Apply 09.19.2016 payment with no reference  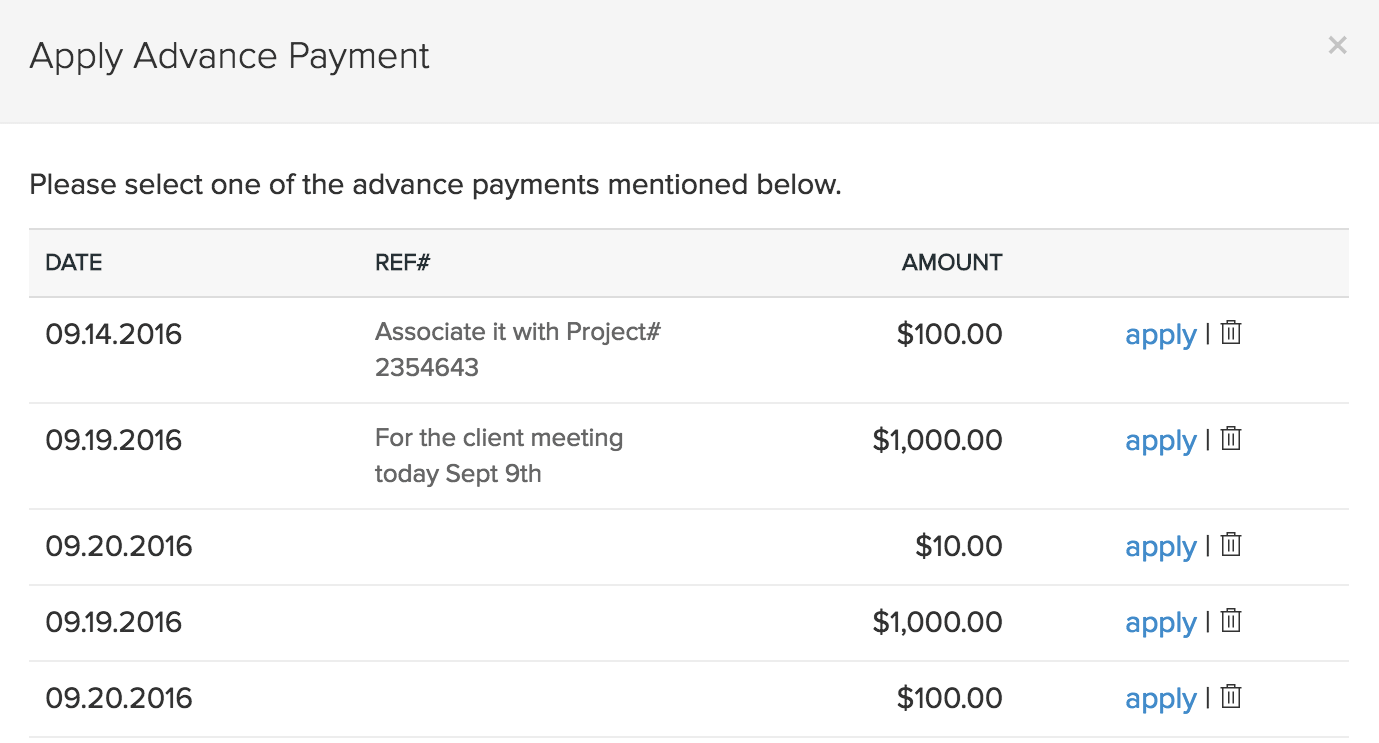pyautogui.click(x=1160, y=622)
